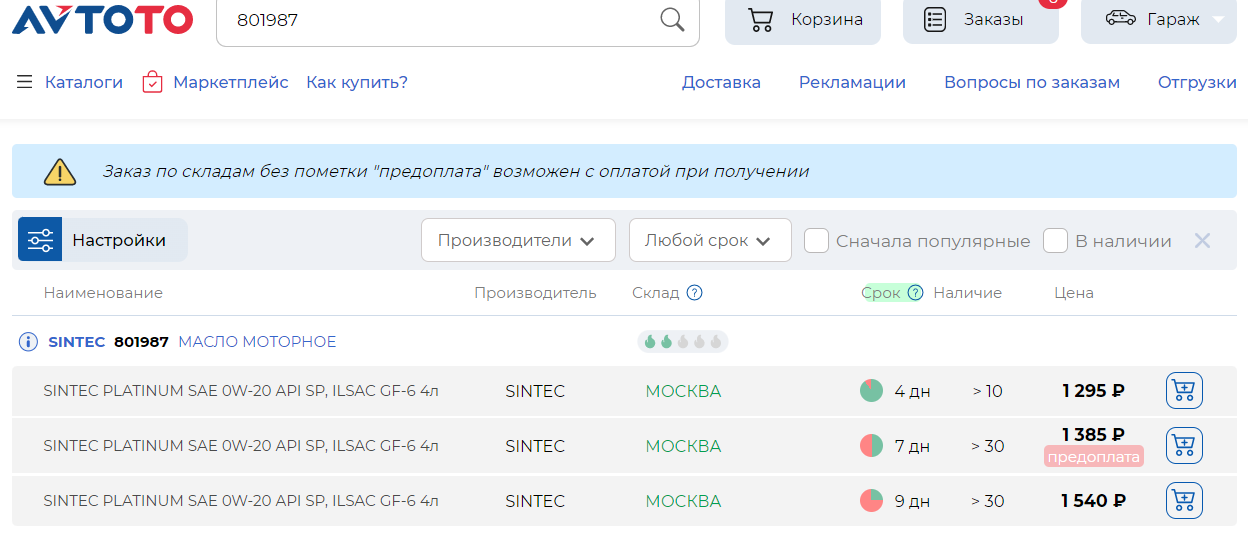Click the product name in 1 540 ₽ row
The image size is (1248, 542).
click(x=241, y=501)
